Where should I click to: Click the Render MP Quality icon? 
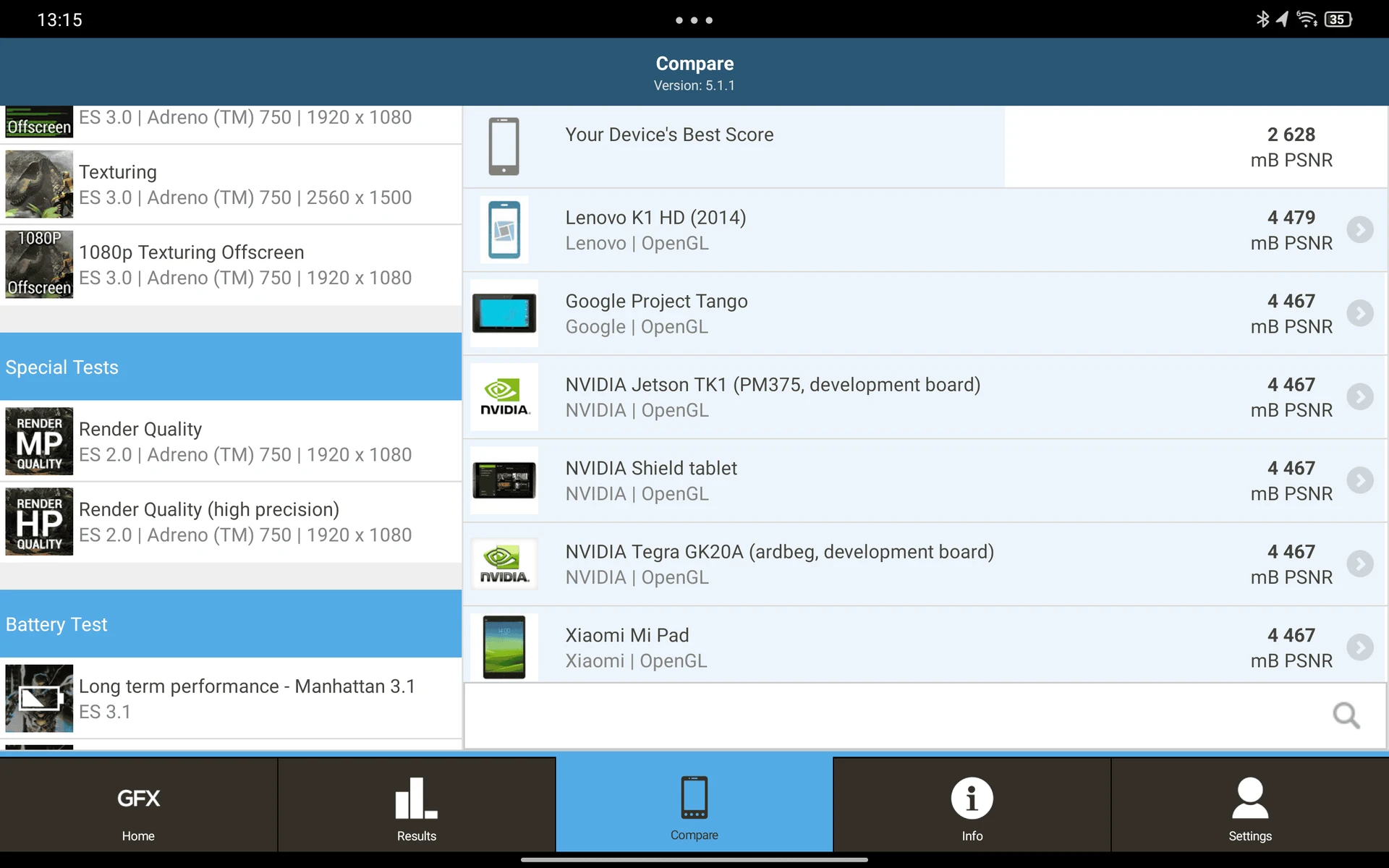coord(39,441)
